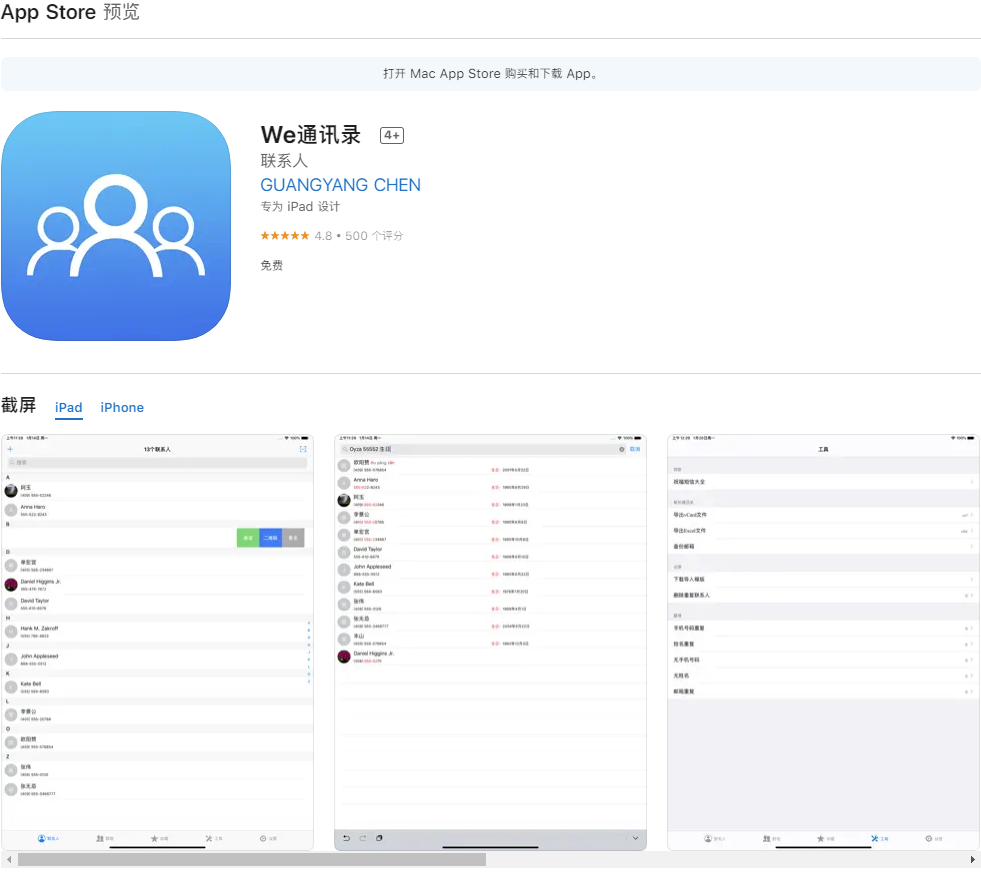This screenshot has width=981, height=876.
Task: Click the large We通讯录 app icon
Action: coord(116,226)
